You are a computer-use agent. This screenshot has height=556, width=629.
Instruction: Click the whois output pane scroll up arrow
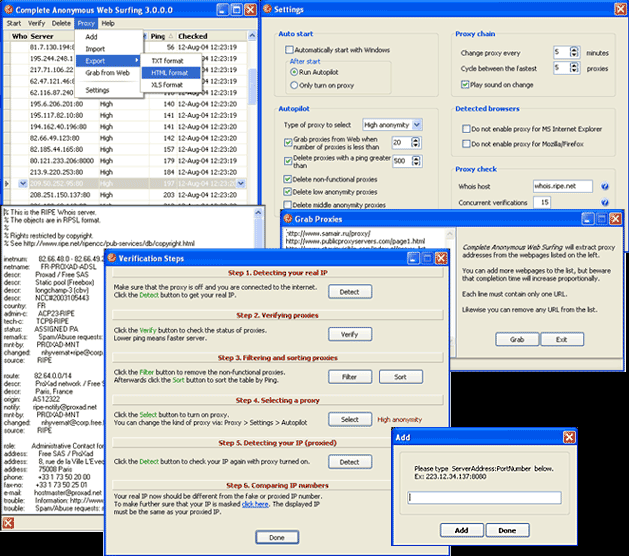259,213
